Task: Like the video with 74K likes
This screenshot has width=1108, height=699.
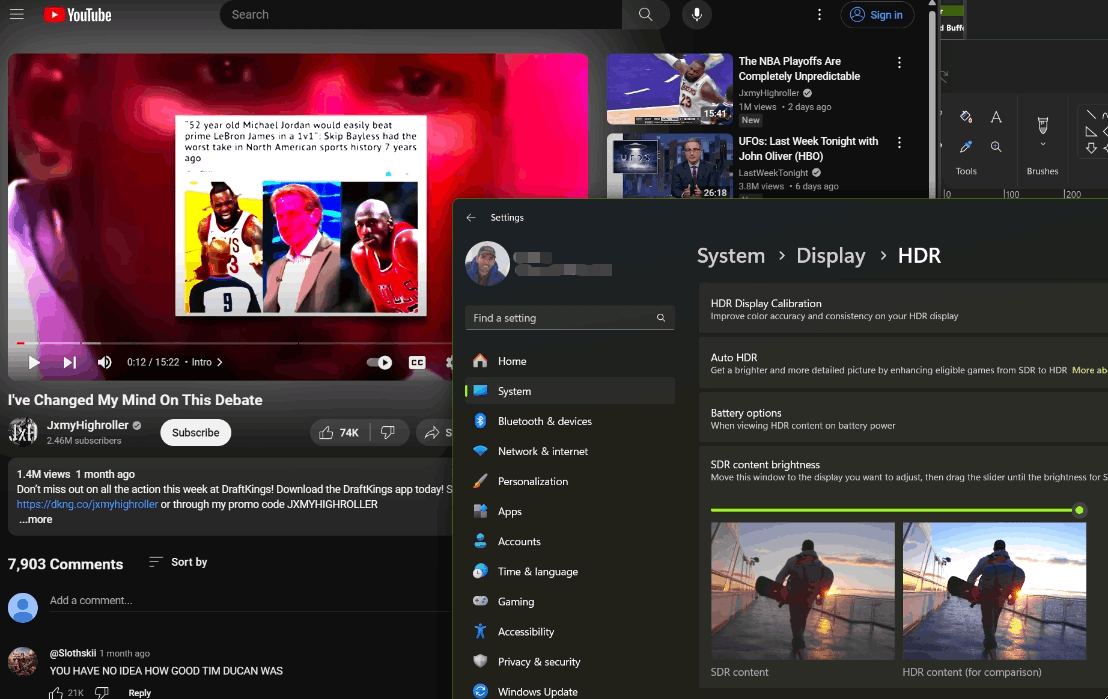Action: [340, 433]
